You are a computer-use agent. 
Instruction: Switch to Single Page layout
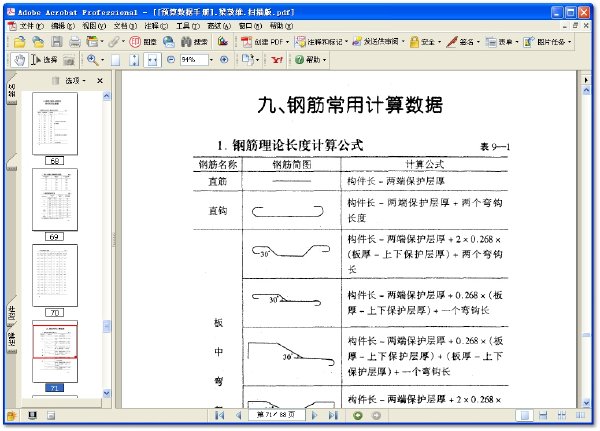[x=525, y=415]
